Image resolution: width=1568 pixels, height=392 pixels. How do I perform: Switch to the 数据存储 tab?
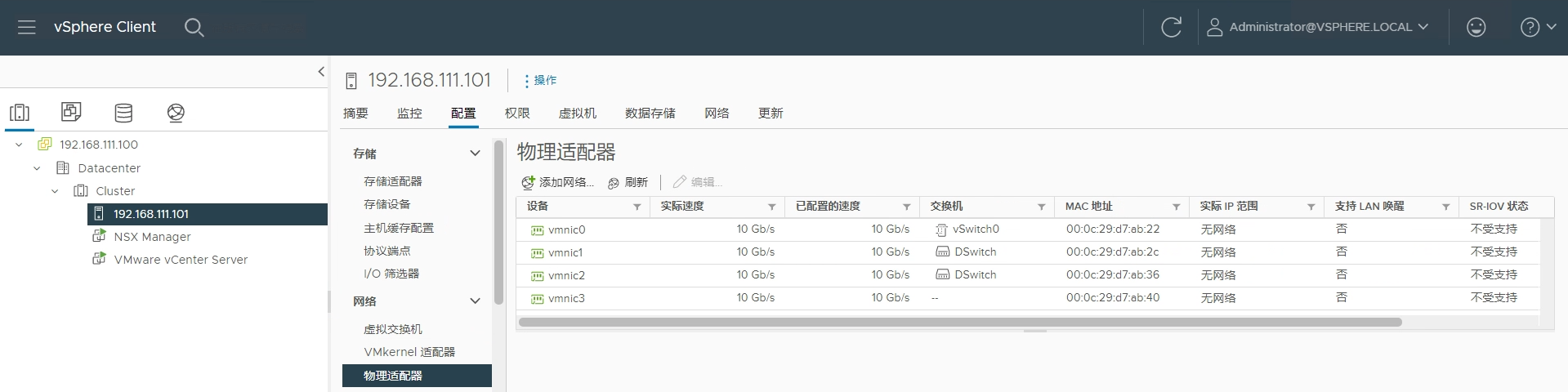coord(650,114)
